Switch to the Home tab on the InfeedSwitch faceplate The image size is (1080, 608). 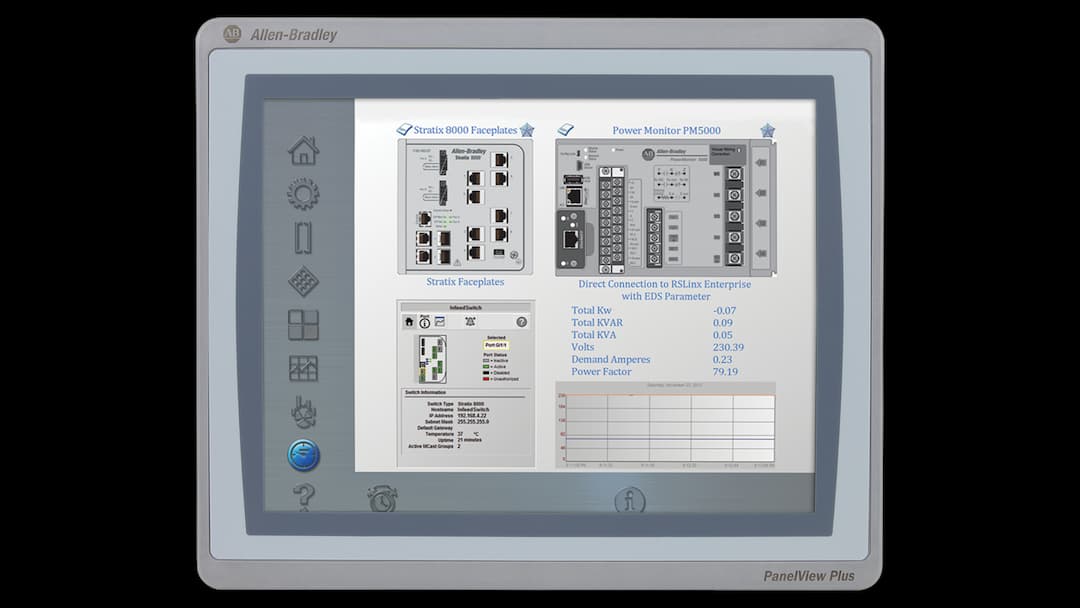[408, 320]
